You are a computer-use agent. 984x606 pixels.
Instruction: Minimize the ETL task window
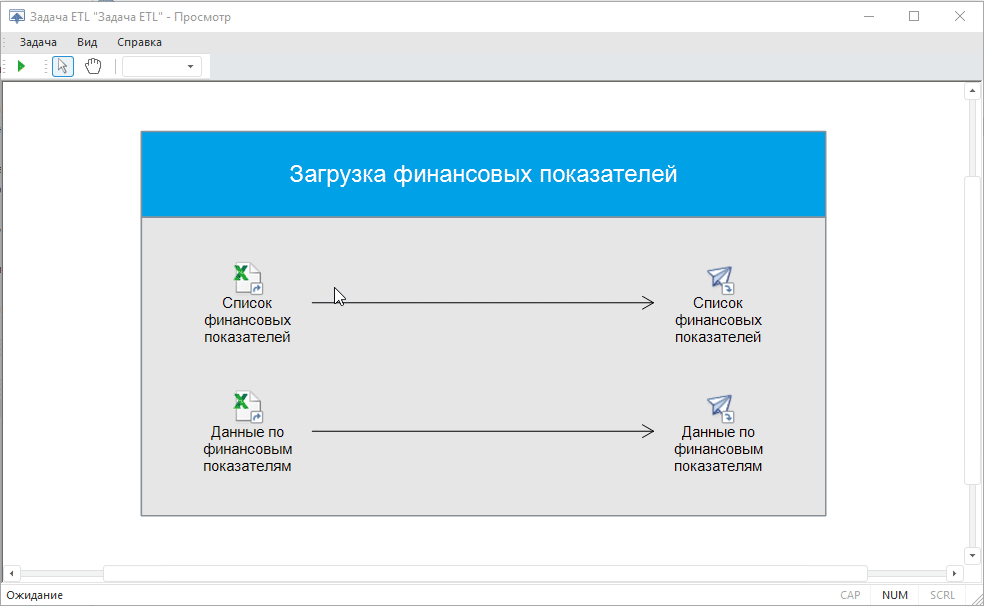pyautogui.click(x=869, y=16)
